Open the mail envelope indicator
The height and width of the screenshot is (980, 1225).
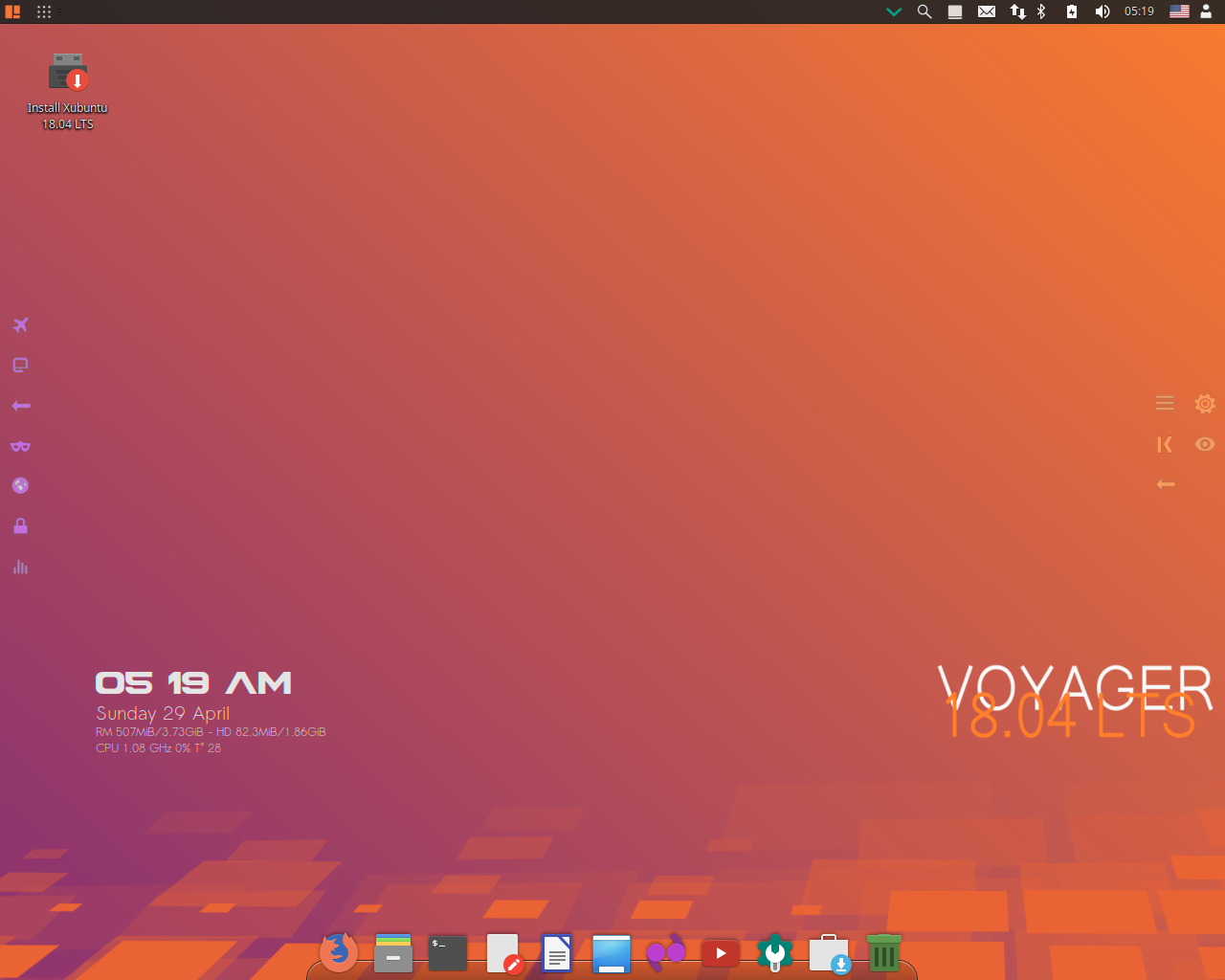click(x=987, y=11)
